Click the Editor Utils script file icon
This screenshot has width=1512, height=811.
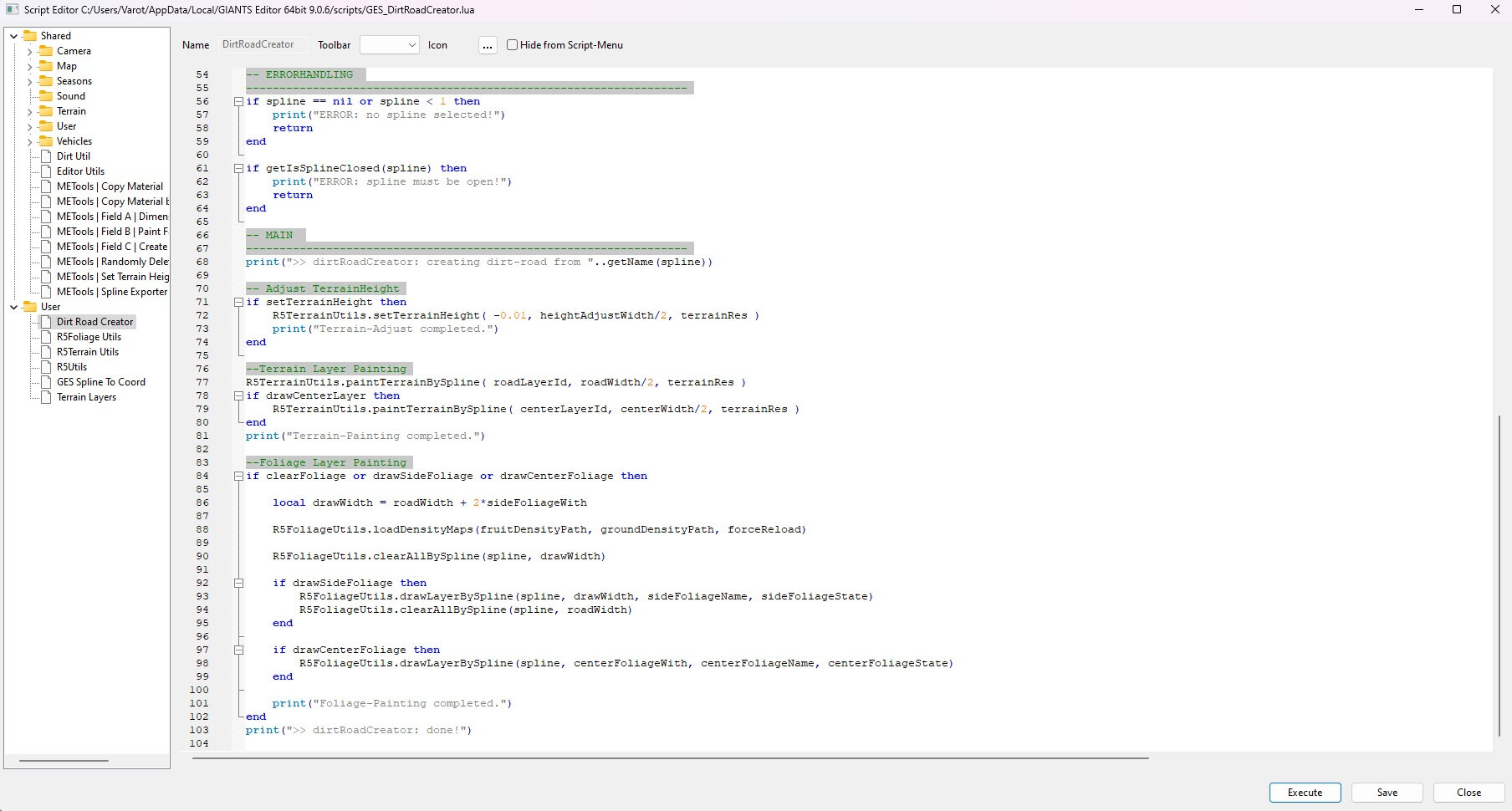point(46,171)
